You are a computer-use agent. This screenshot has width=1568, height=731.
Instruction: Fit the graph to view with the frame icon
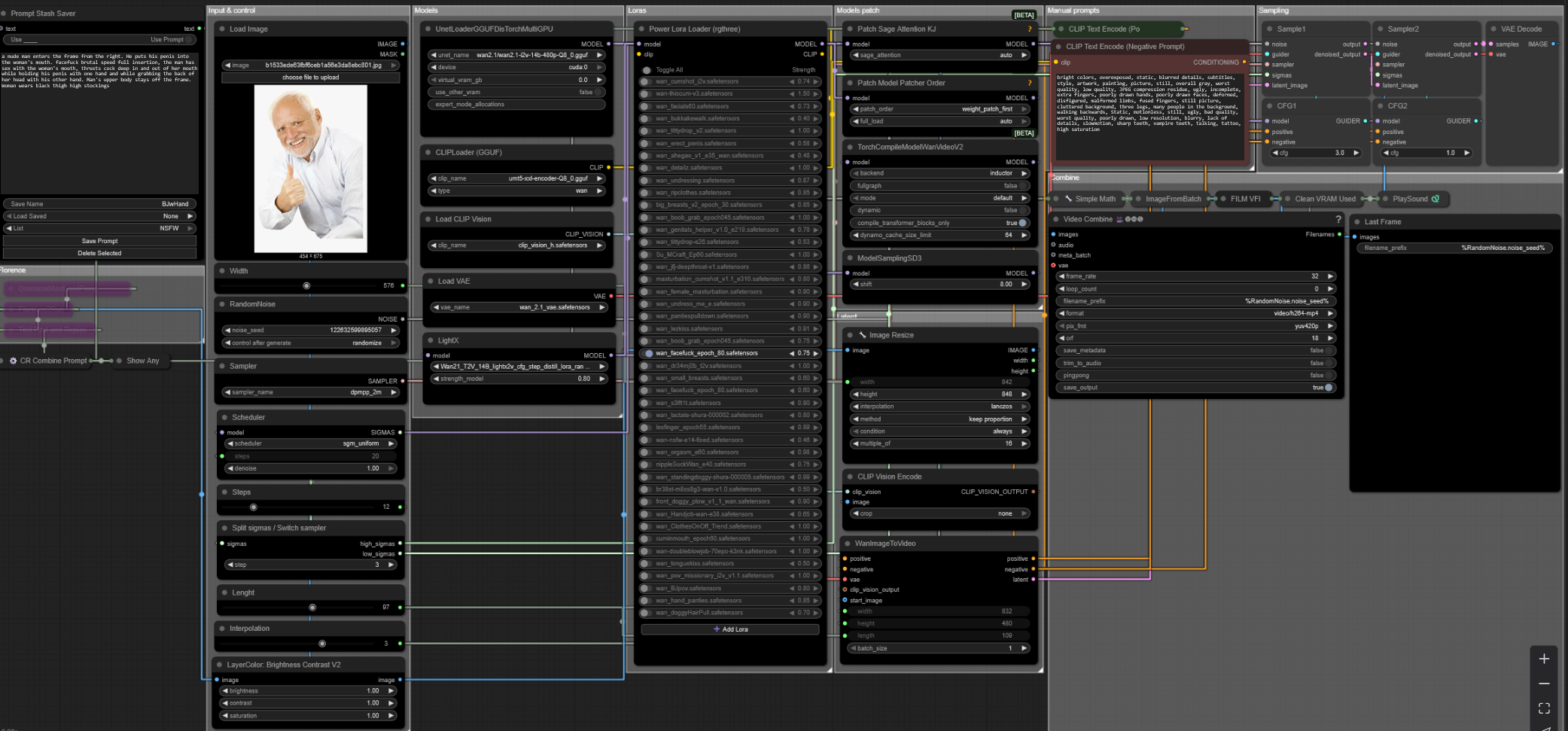(1544, 708)
